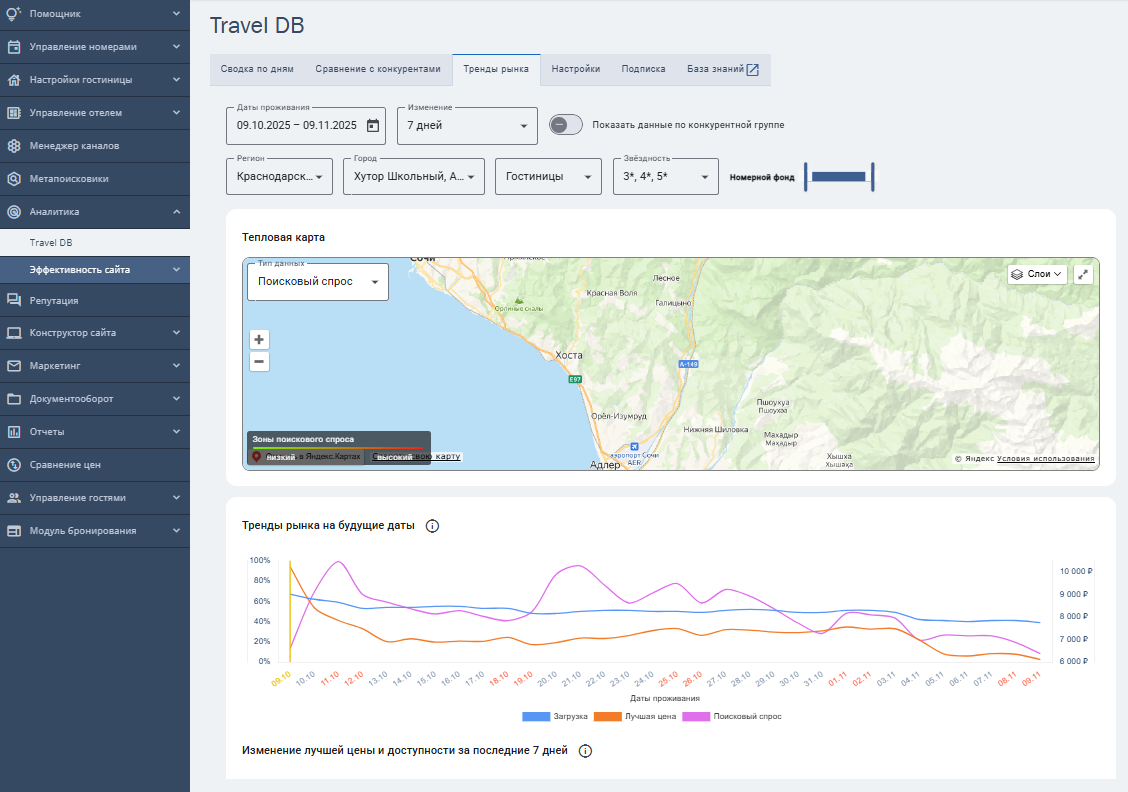Click the calendar icon in the dates field

tap(373, 126)
